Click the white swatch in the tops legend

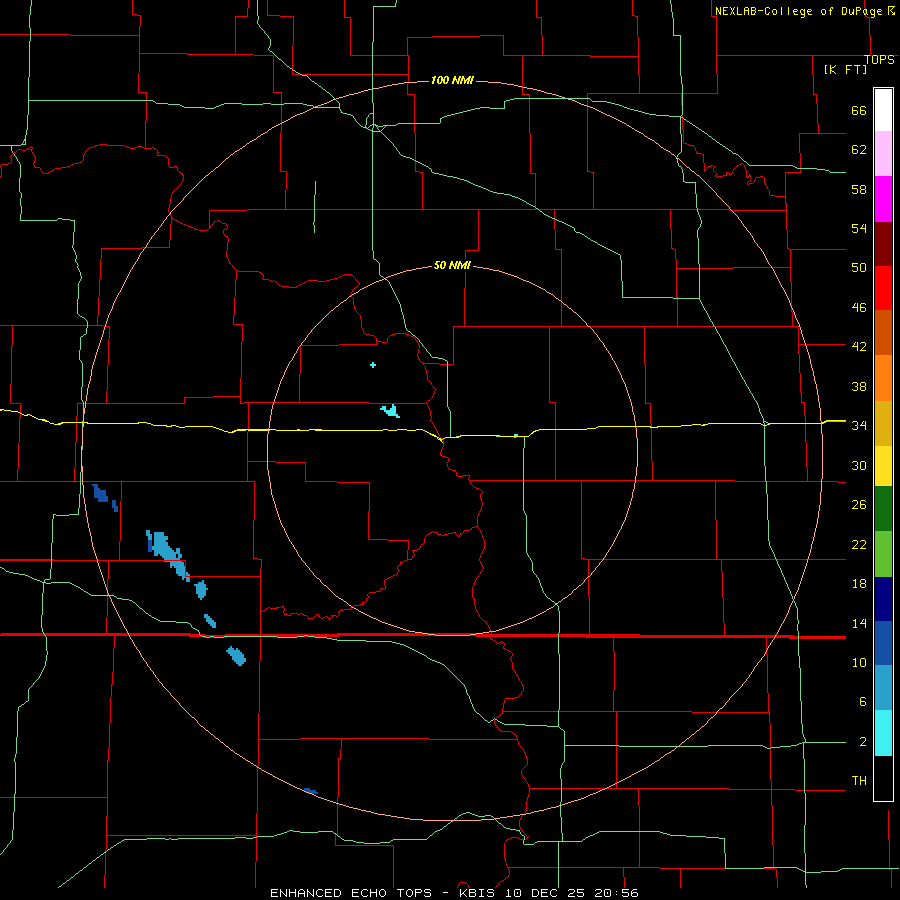point(883,110)
